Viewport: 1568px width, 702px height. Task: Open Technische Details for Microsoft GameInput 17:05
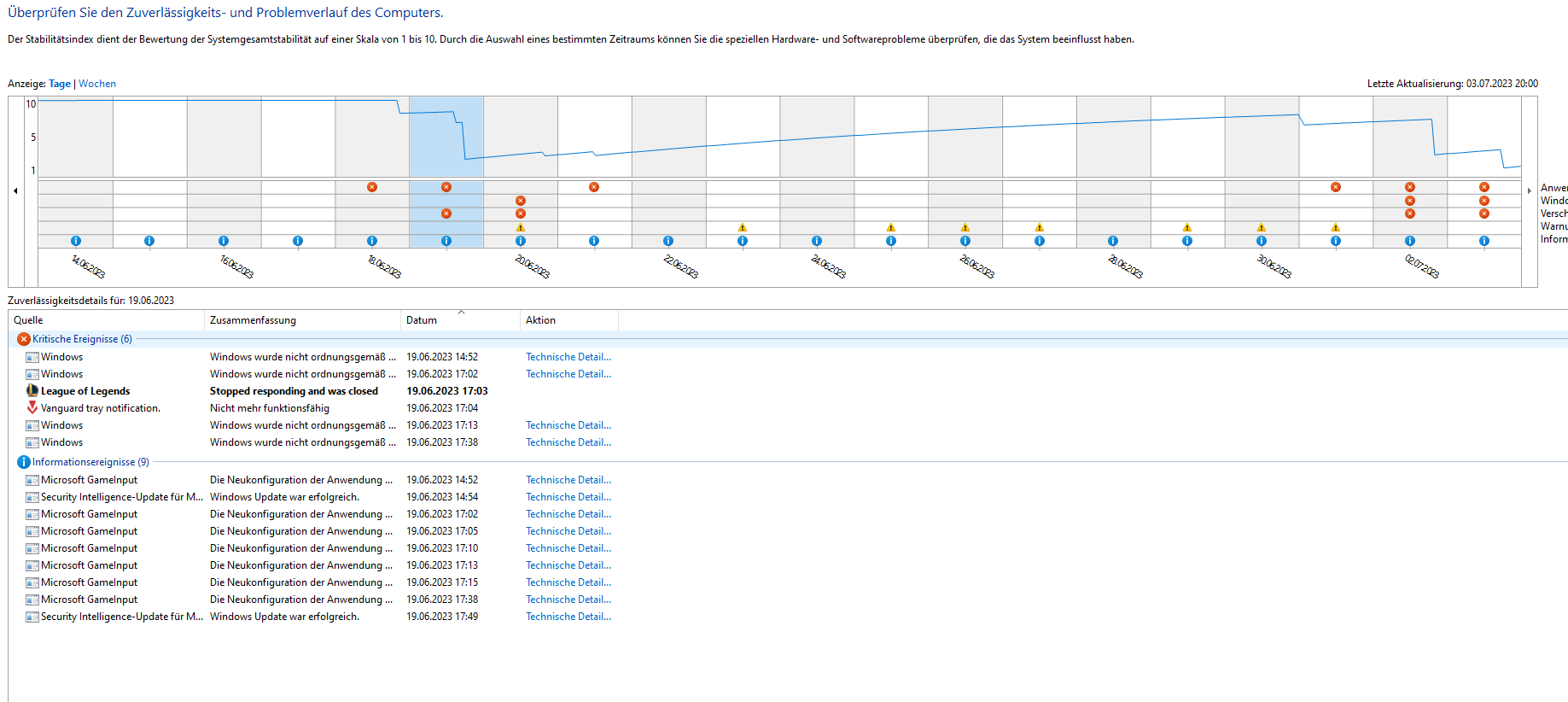(568, 531)
